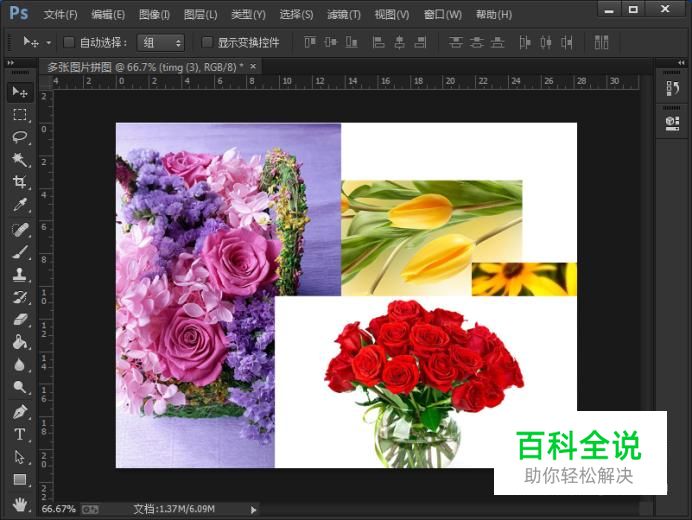Click align left edges icon
This screenshot has width=692, height=520.
(378, 42)
